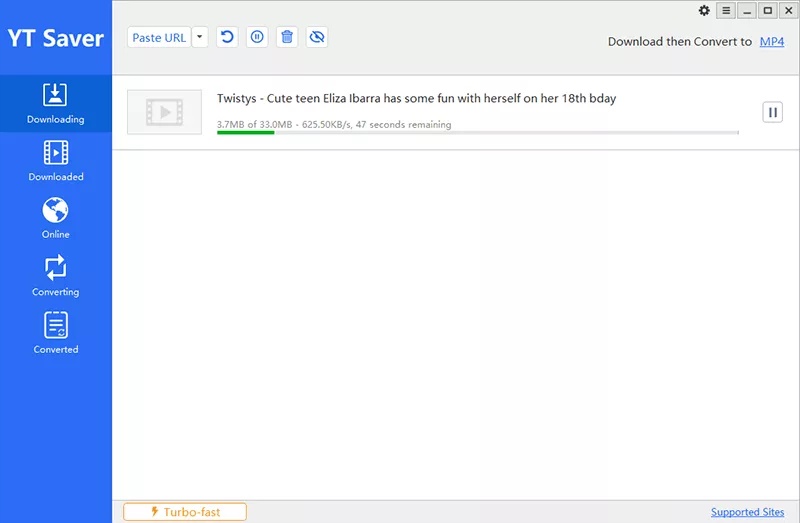Open the hamburger menu
The image size is (800, 523).
coord(726,11)
